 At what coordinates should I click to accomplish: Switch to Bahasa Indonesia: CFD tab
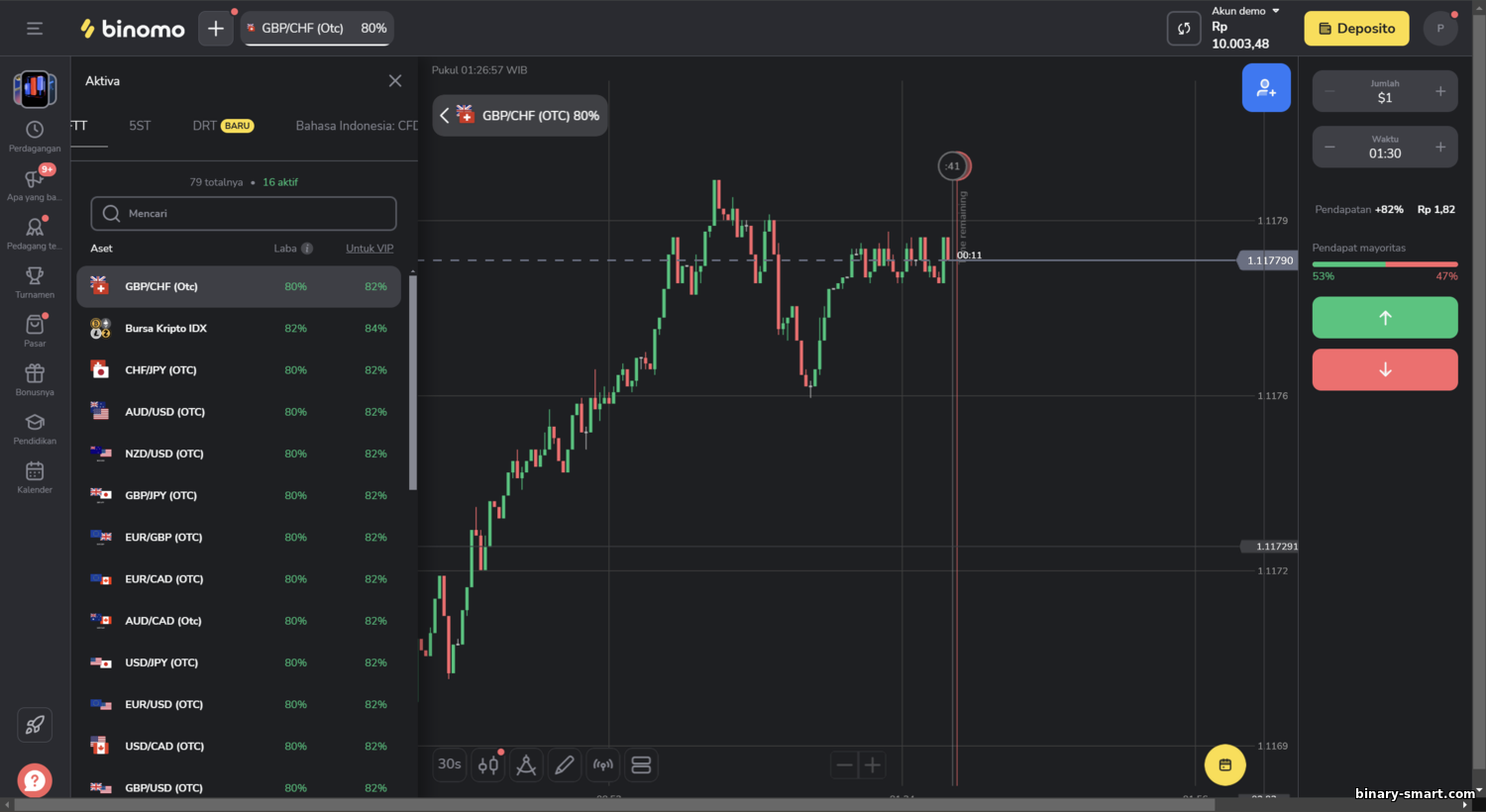click(x=357, y=126)
